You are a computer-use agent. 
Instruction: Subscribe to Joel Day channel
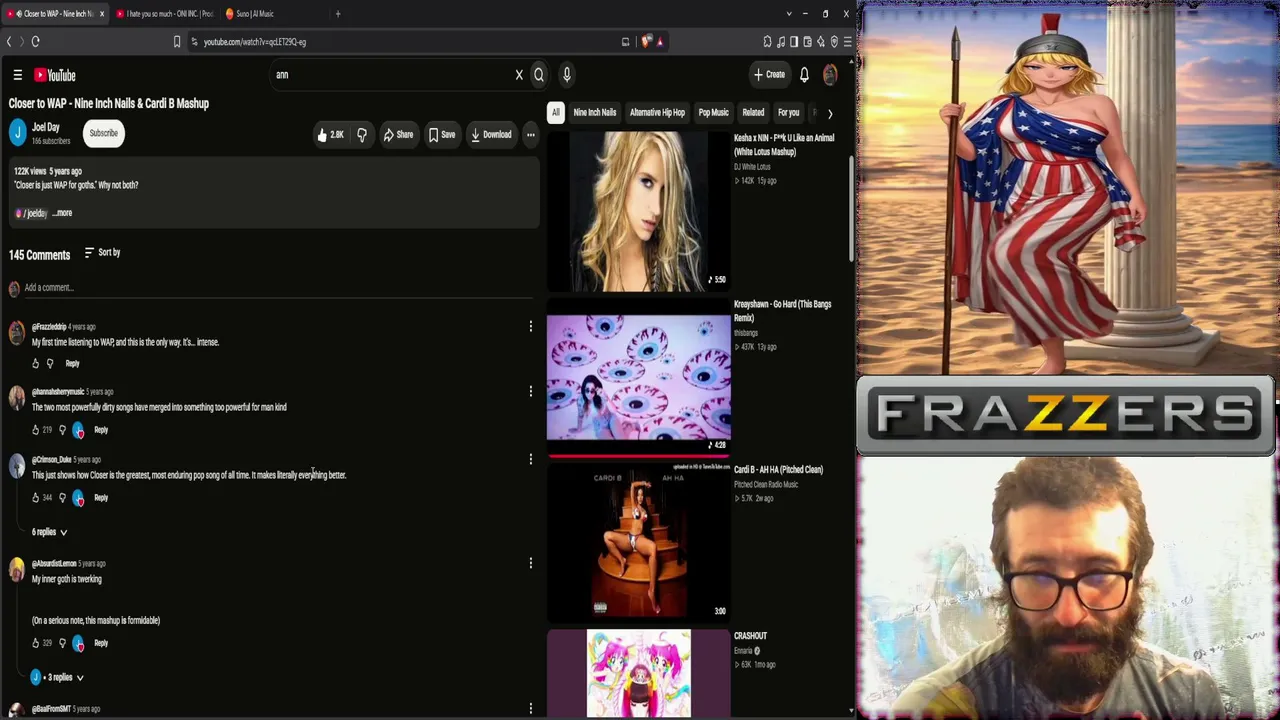(x=104, y=133)
